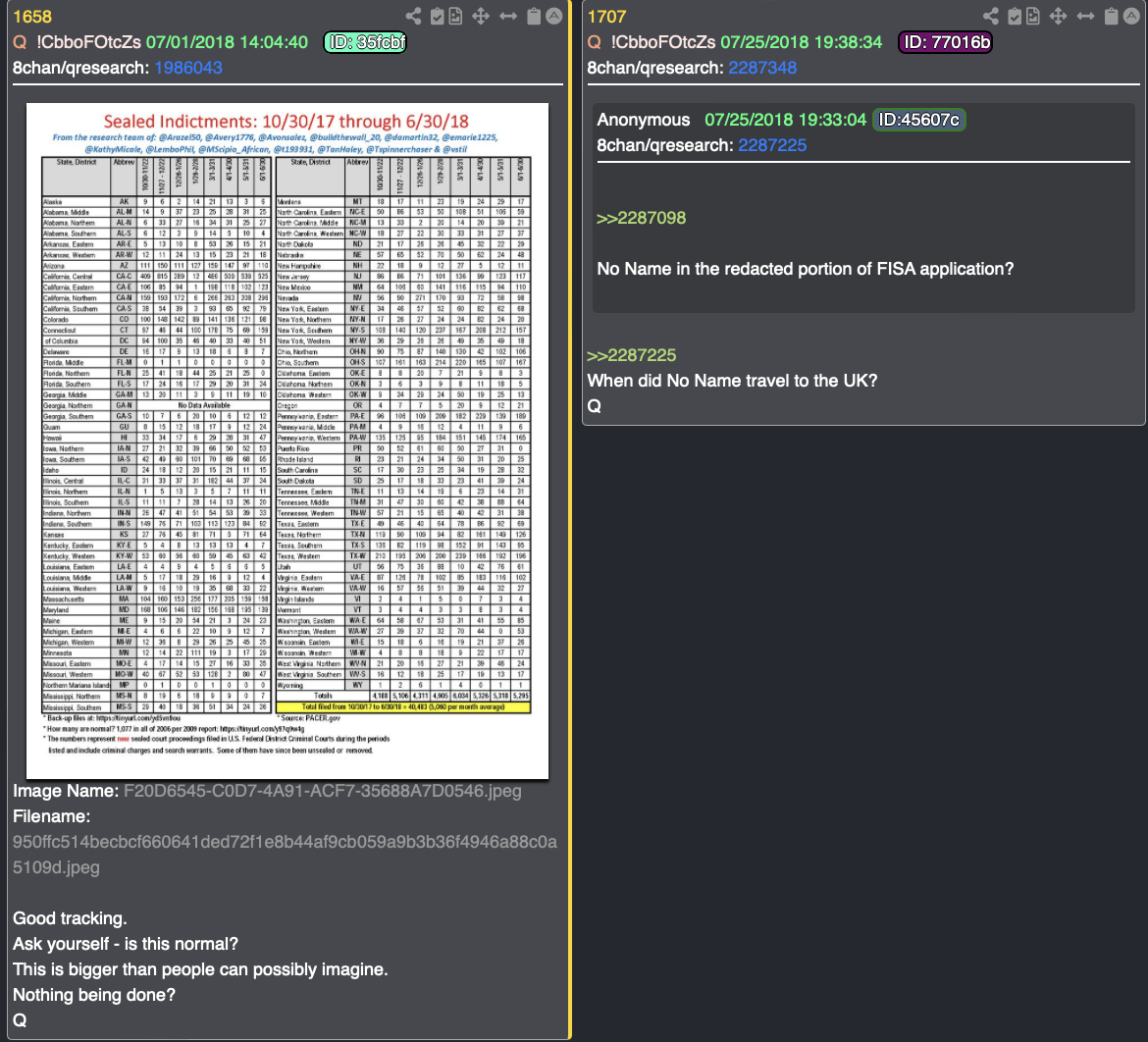Click the clipboard-check icon on post 1707
1148x1042 pixels.
[x=1015, y=16]
